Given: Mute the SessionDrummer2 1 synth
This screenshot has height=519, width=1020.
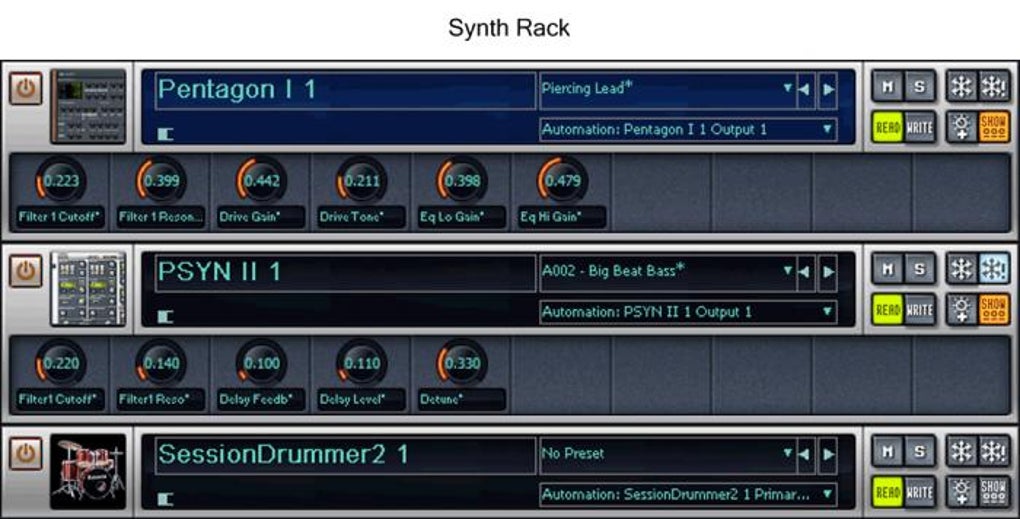Looking at the screenshot, I should point(887,452).
